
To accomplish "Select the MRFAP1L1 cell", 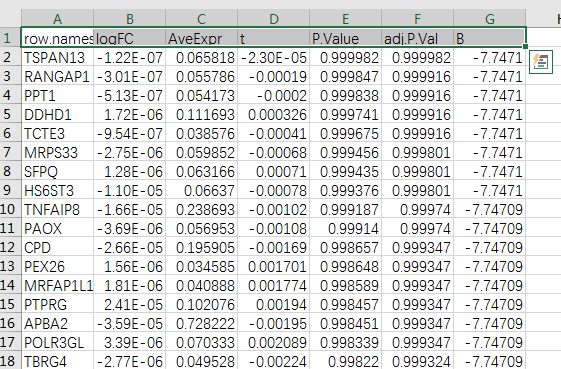I will (57, 285).
